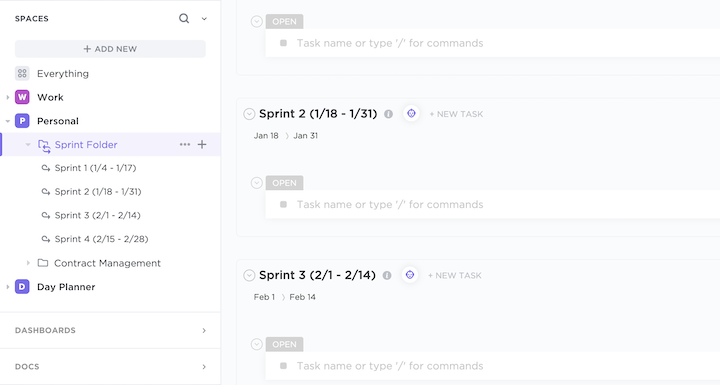Open the info icon next to Sprint 2

pyautogui.click(x=388, y=114)
